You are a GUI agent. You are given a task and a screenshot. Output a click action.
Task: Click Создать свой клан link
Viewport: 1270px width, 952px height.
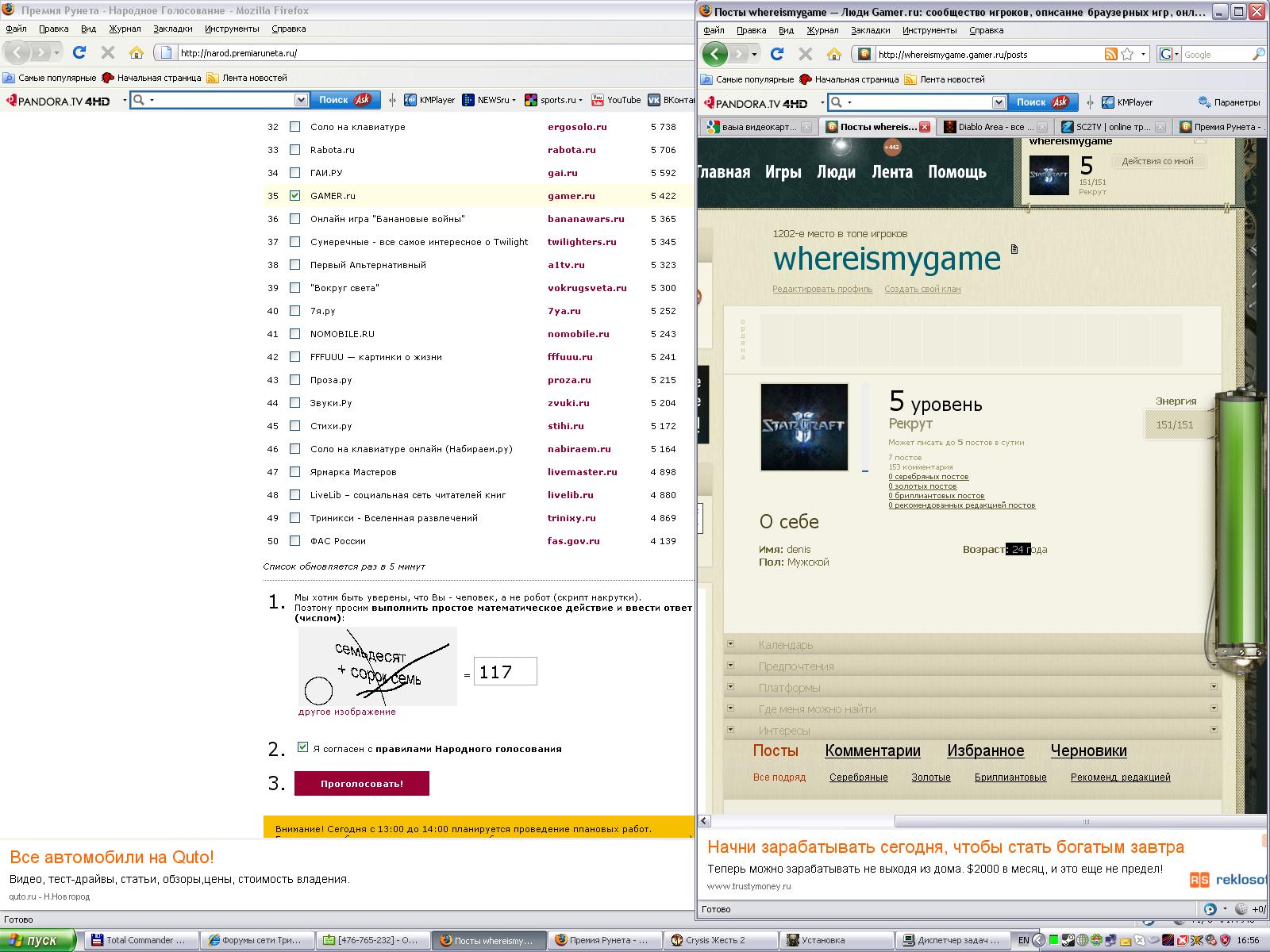[x=922, y=289]
